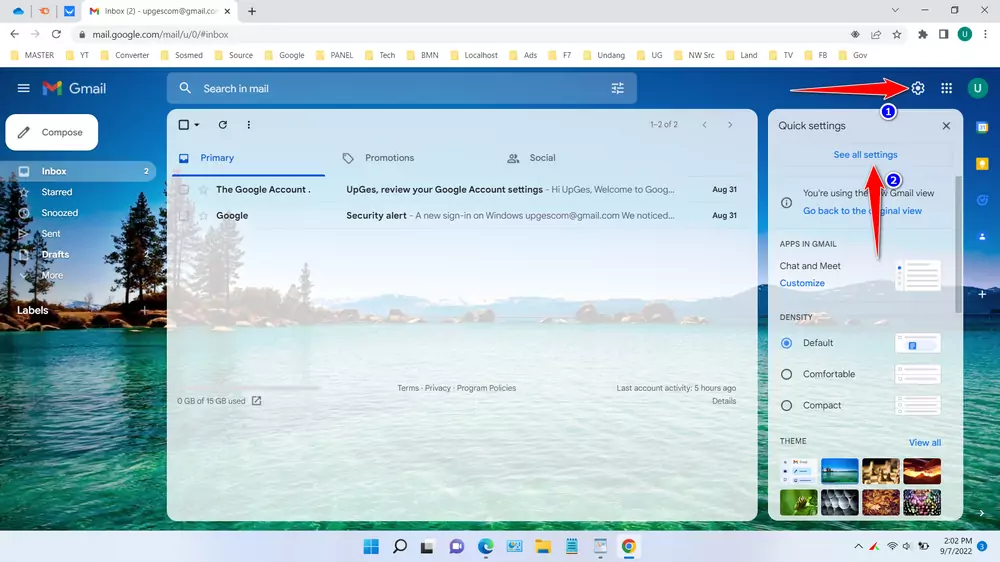The width and height of the screenshot is (1000, 562).
Task: Go to the older messages page arrow
Action: (730, 124)
